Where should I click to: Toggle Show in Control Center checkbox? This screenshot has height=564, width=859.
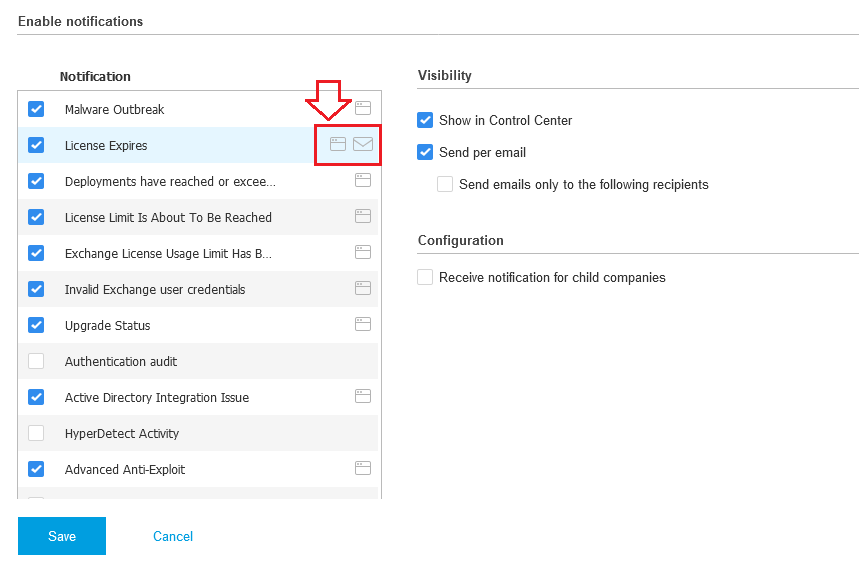click(425, 120)
